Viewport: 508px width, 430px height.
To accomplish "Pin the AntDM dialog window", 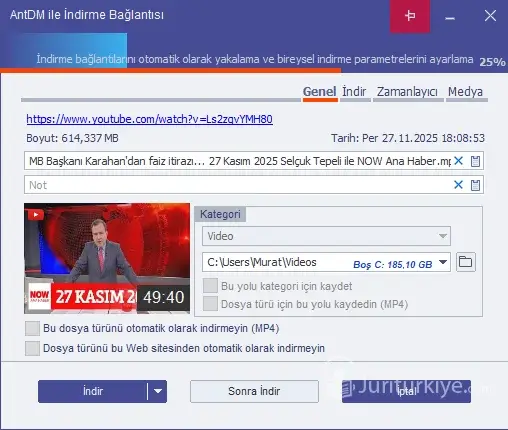I will click(x=410, y=16).
